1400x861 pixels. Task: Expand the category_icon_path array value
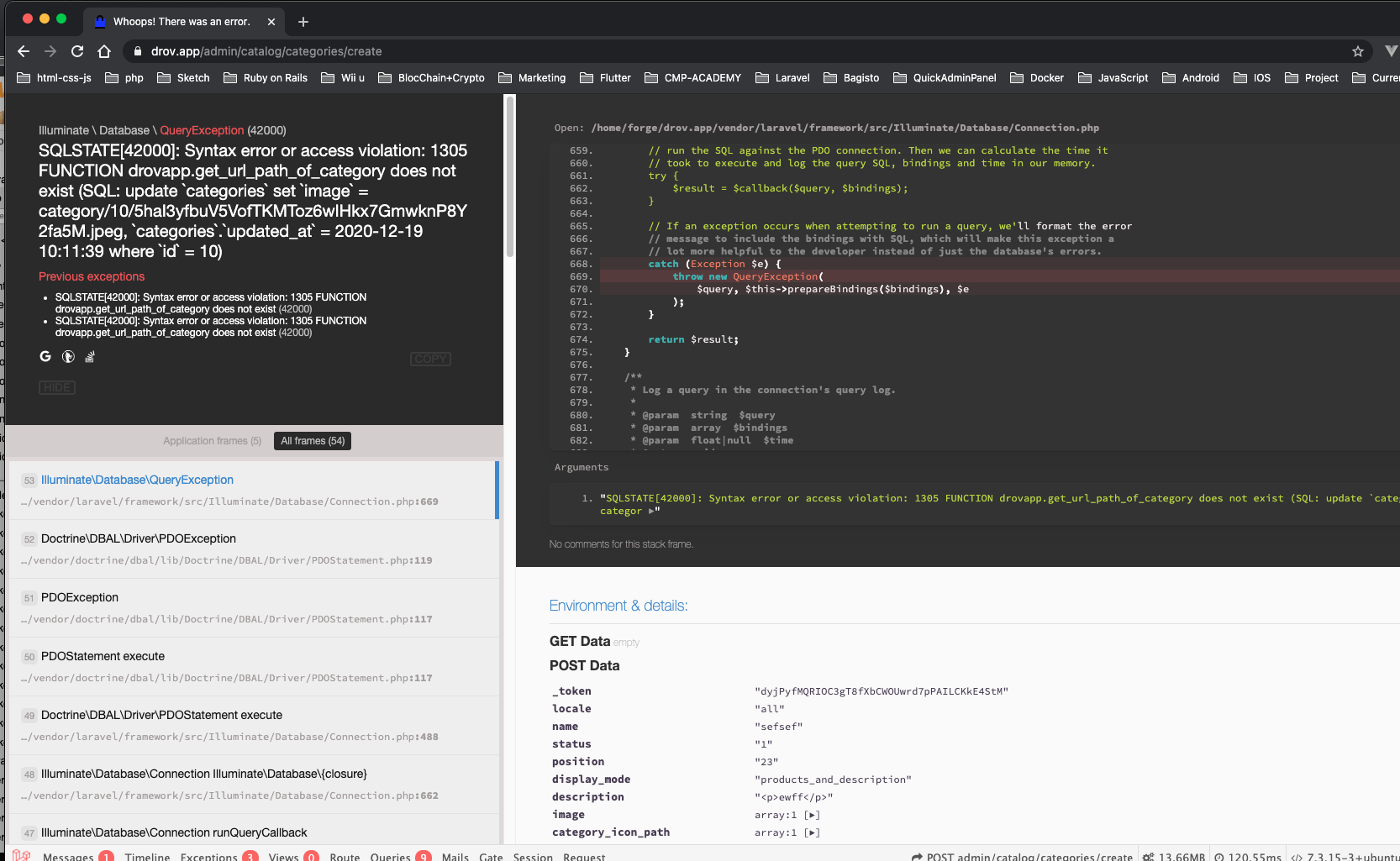[x=812, y=832]
